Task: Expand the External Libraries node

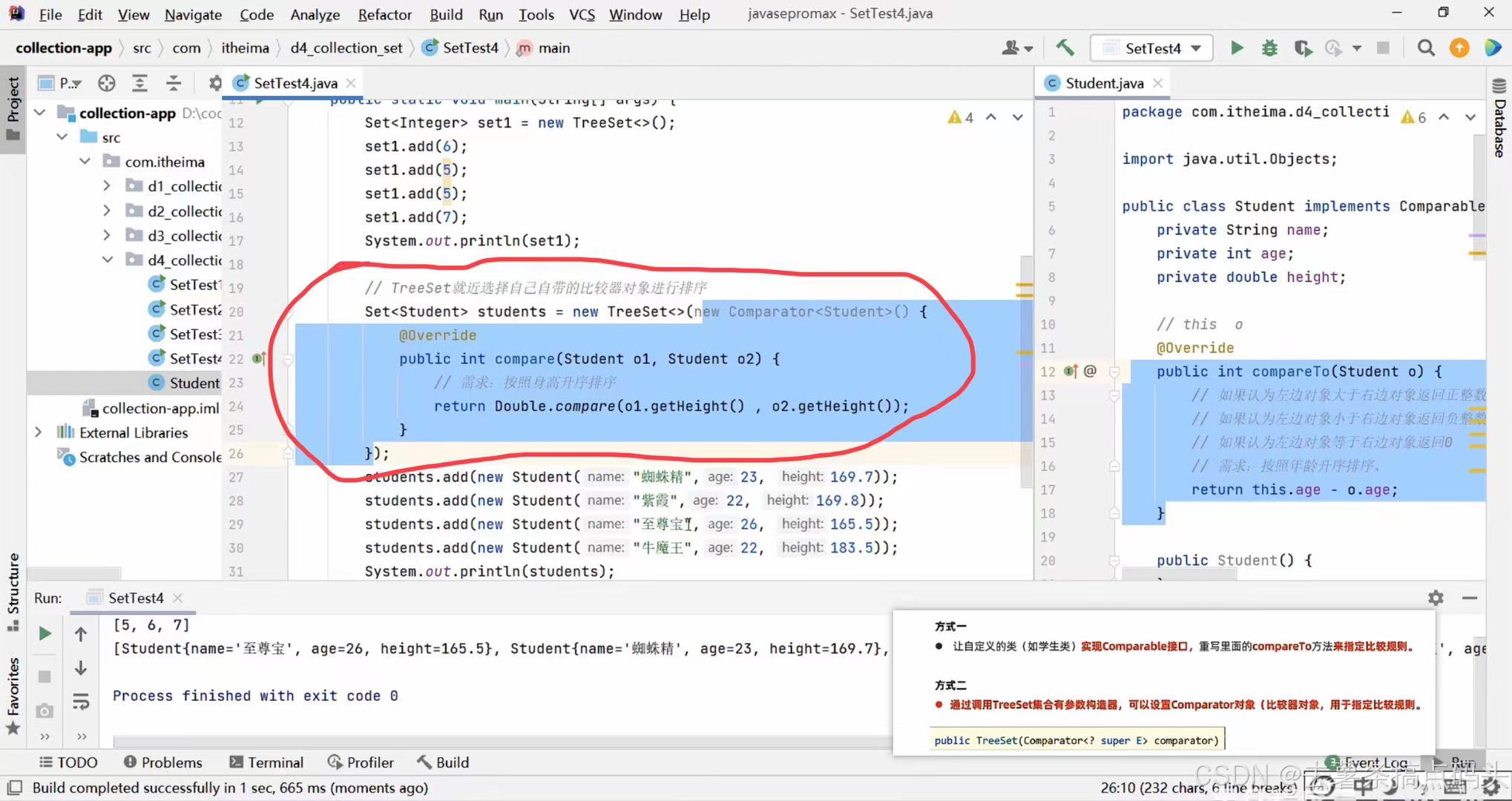Action: 38,432
